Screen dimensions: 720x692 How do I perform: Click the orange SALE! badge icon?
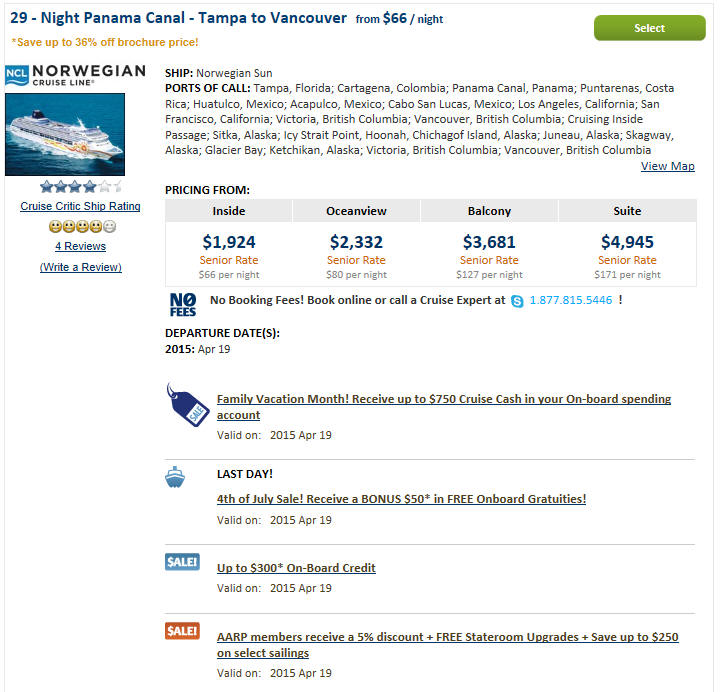coord(182,630)
